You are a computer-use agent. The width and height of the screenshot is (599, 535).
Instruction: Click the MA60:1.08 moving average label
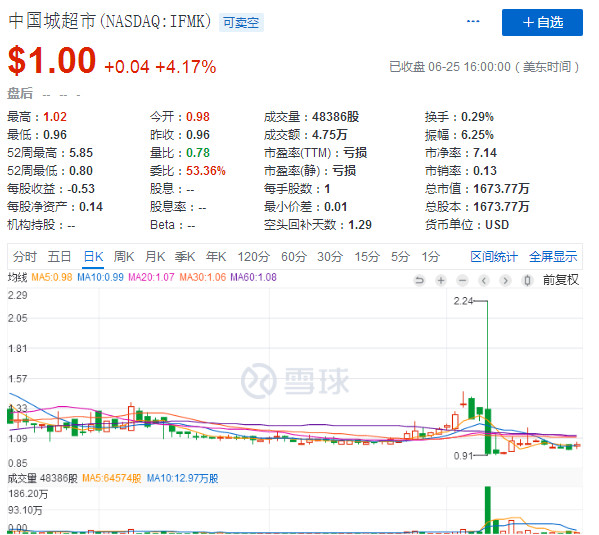[253, 277]
